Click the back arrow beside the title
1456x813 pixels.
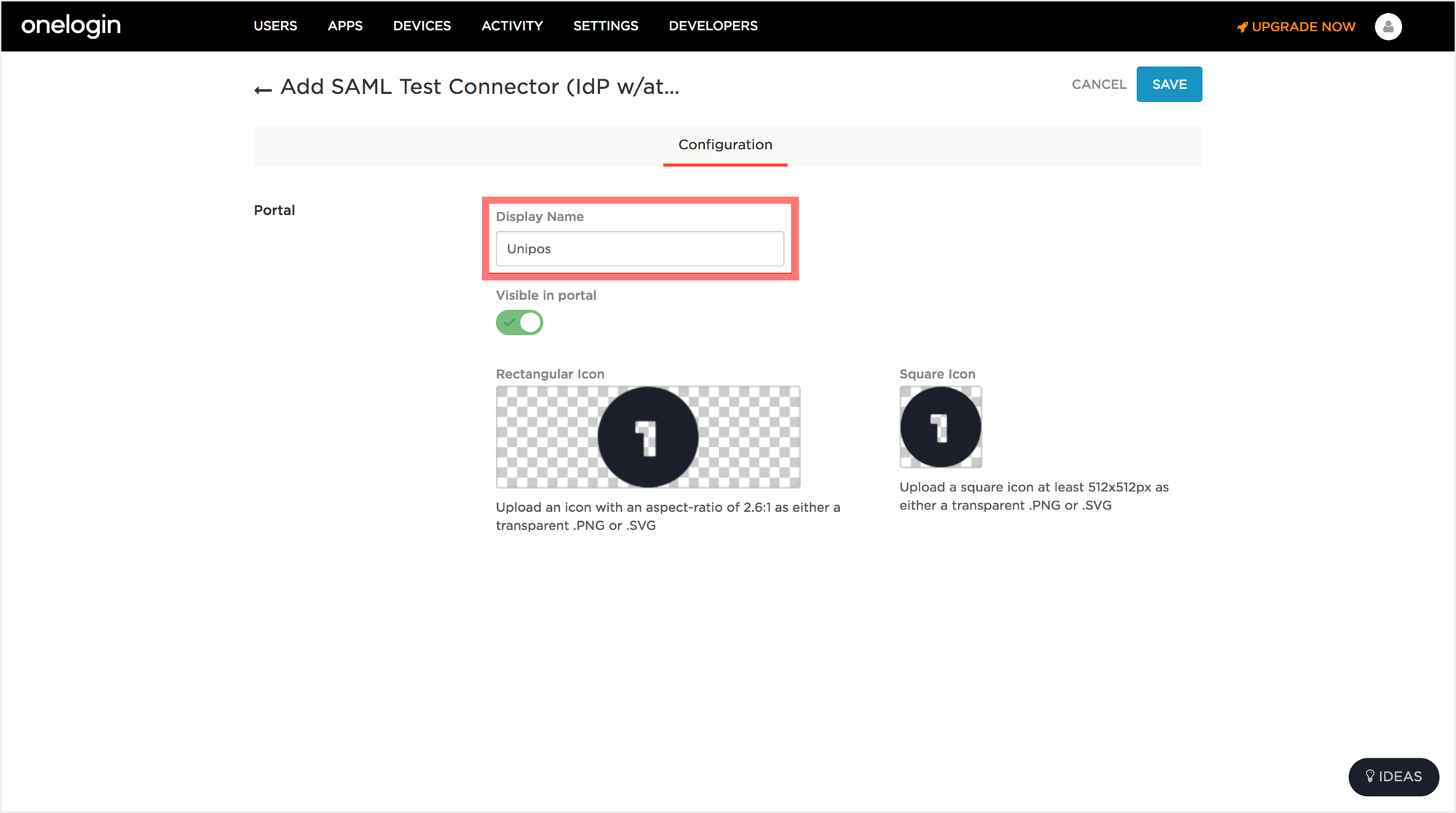[x=263, y=90]
